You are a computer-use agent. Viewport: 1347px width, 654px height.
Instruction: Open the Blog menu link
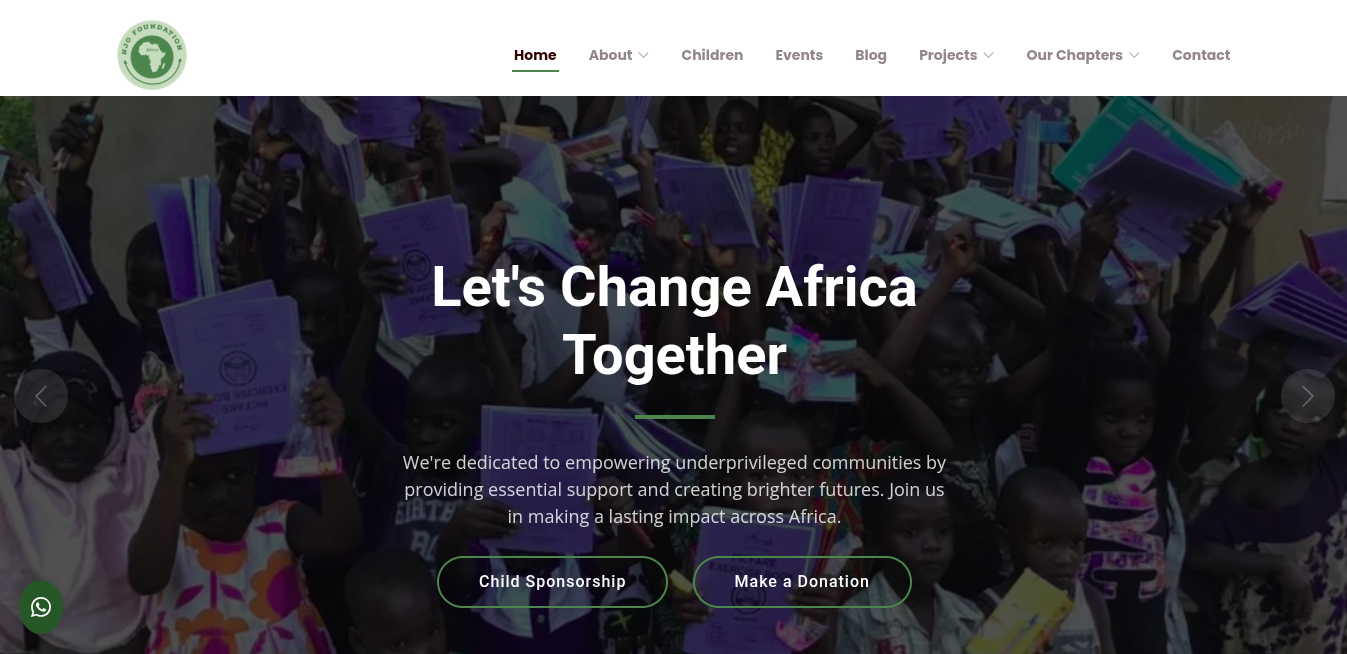coord(871,55)
